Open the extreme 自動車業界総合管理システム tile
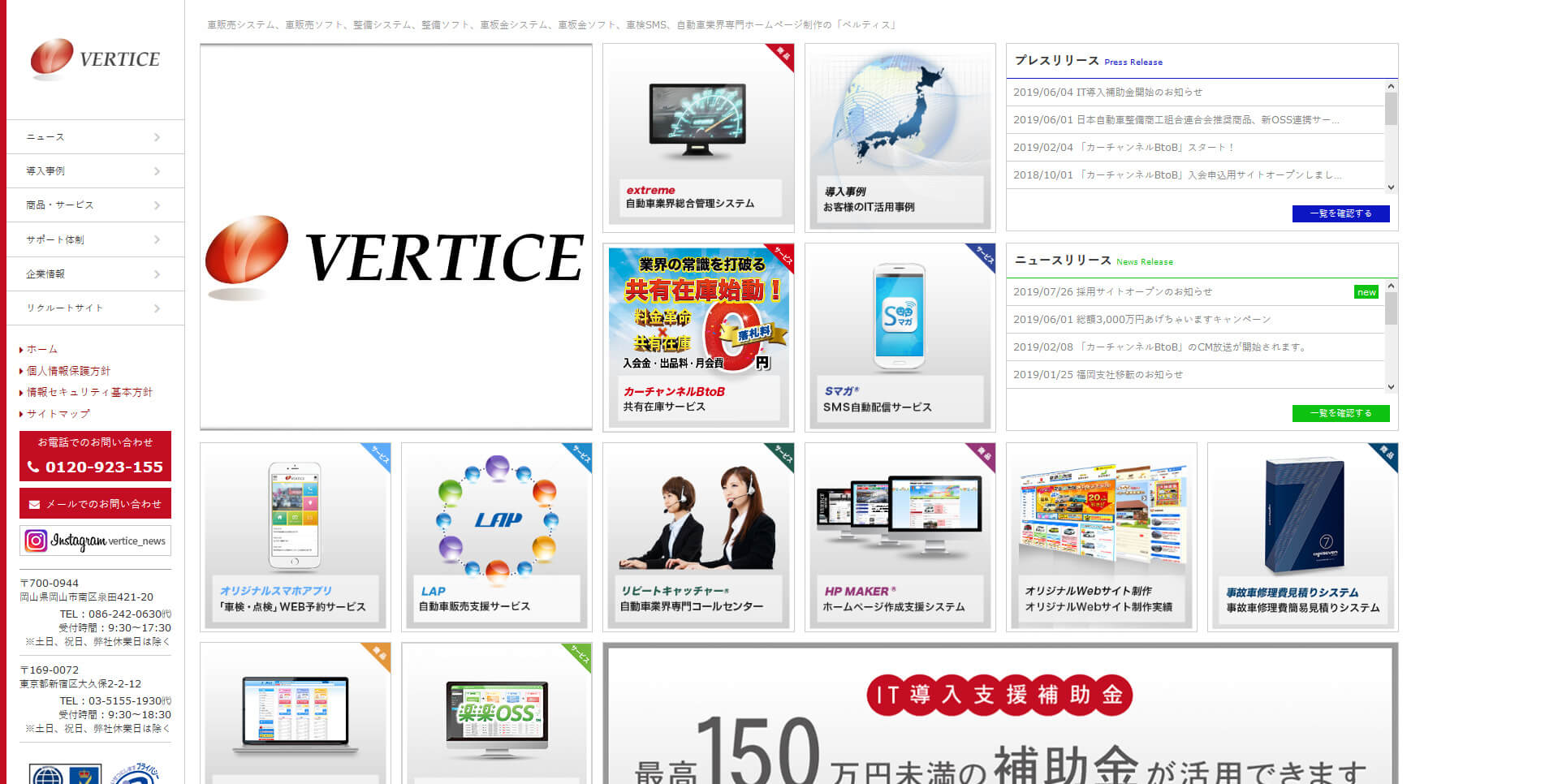Image resolution: width=1545 pixels, height=784 pixels. (x=698, y=138)
